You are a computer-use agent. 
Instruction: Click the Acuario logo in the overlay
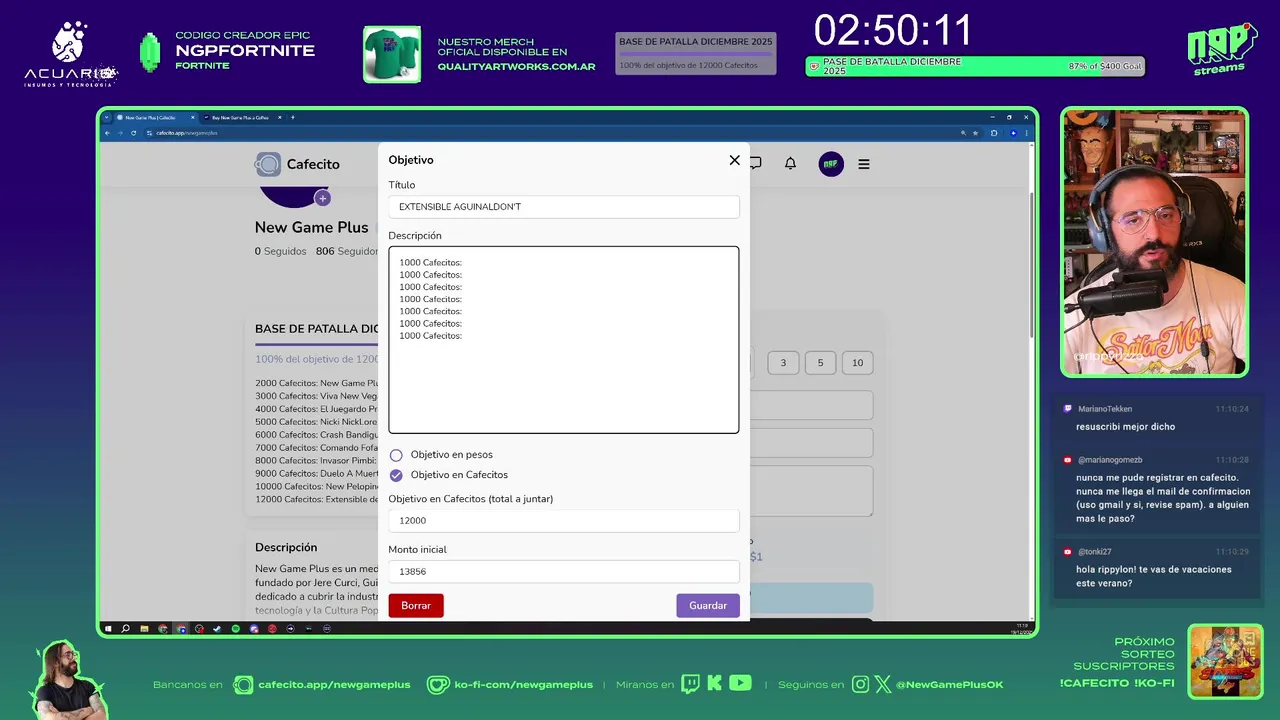pos(71,54)
